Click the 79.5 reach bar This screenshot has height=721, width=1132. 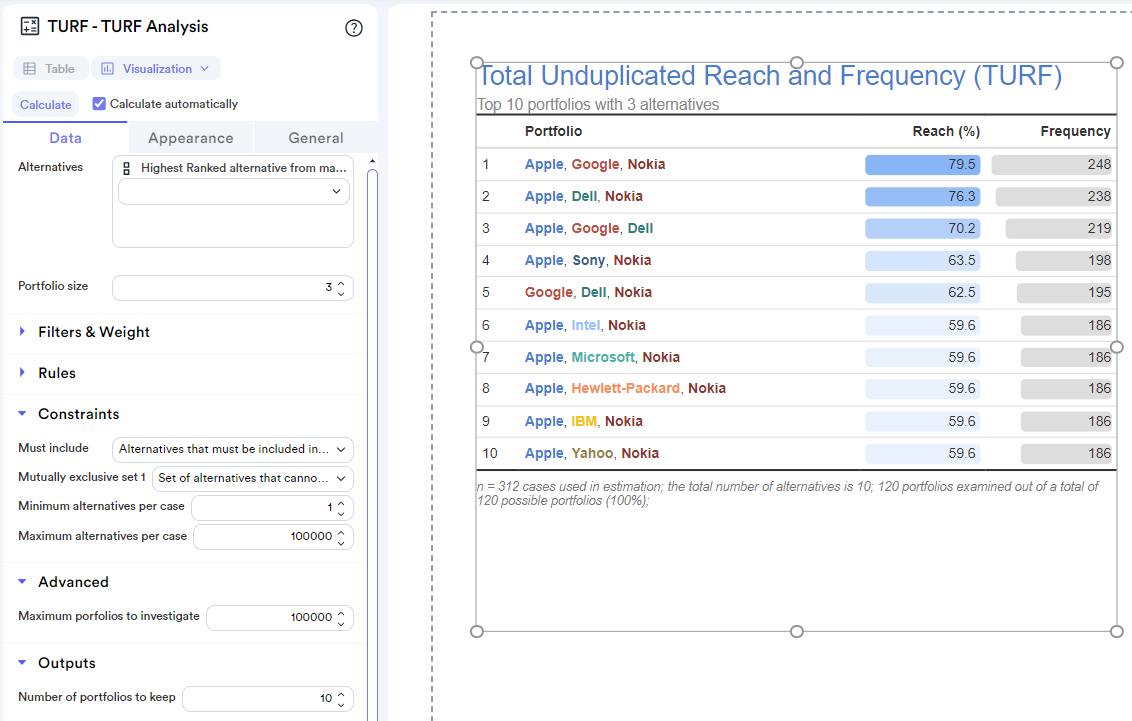[x=922, y=165]
